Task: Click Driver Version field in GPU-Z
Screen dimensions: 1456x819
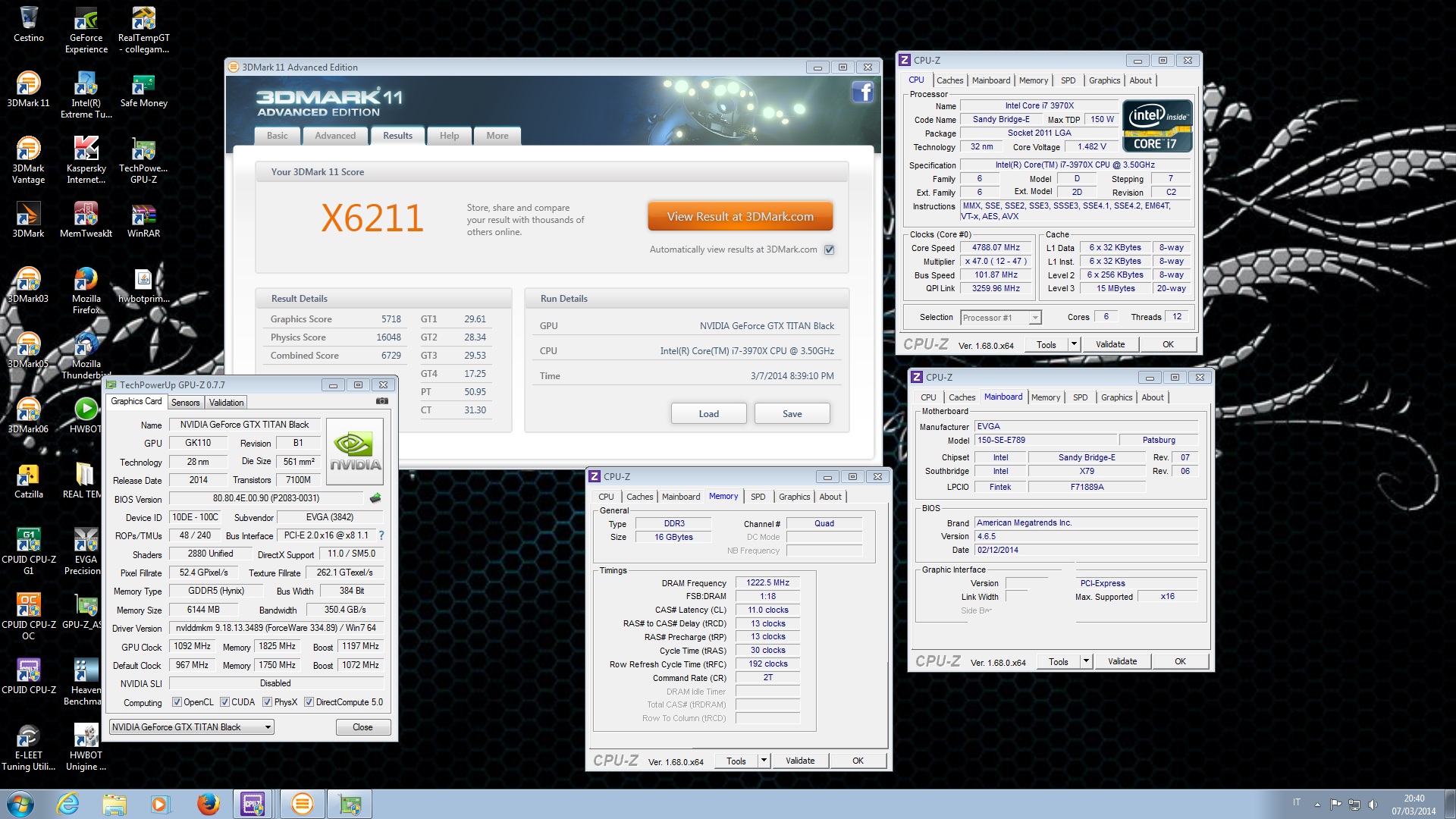Action: (276, 628)
